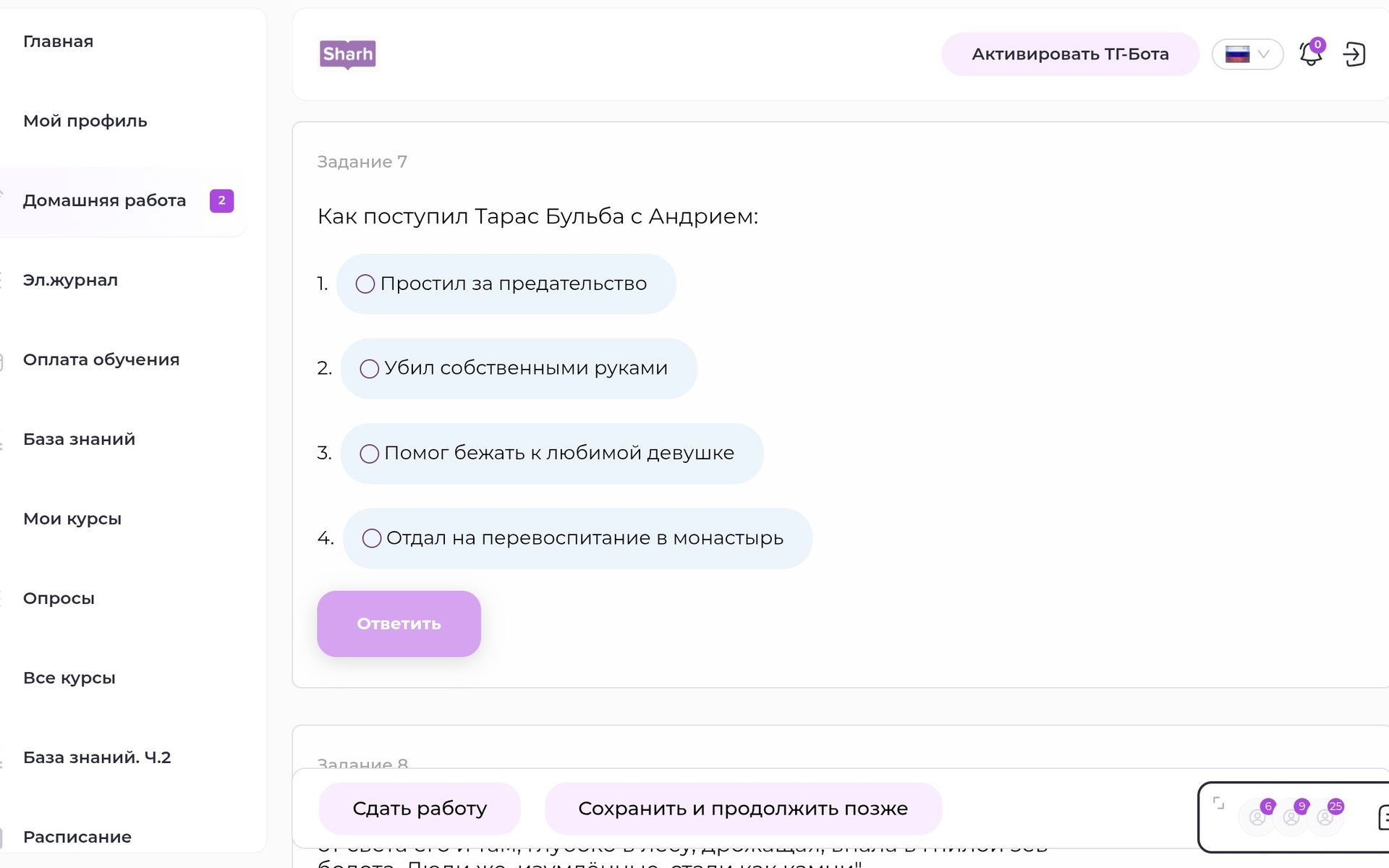Open Мои курсы in the sidebar

click(x=72, y=519)
